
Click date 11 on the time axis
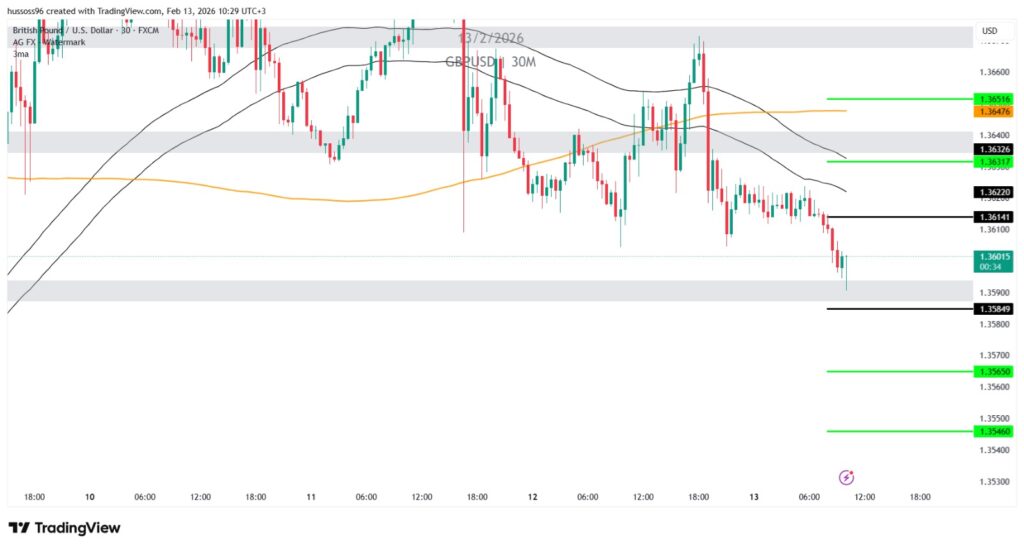click(311, 496)
